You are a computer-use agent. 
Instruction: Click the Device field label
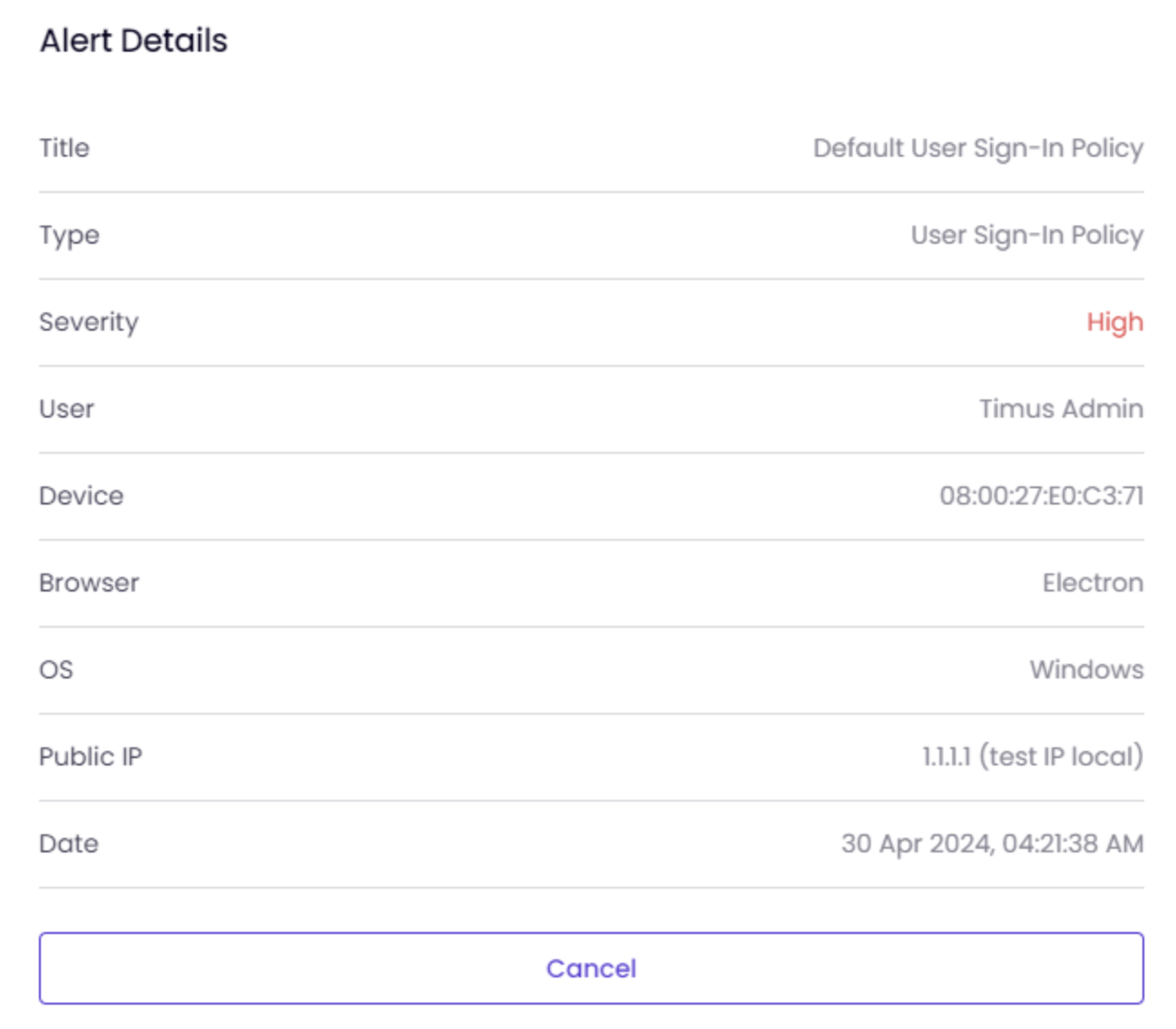point(81,495)
